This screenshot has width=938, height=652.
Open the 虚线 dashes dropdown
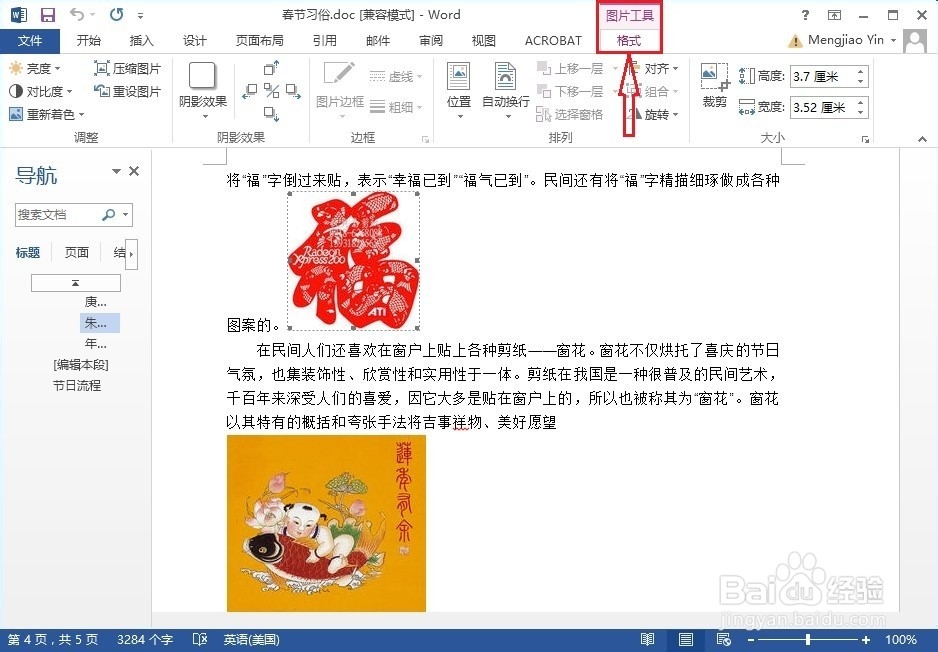[x=396, y=76]
